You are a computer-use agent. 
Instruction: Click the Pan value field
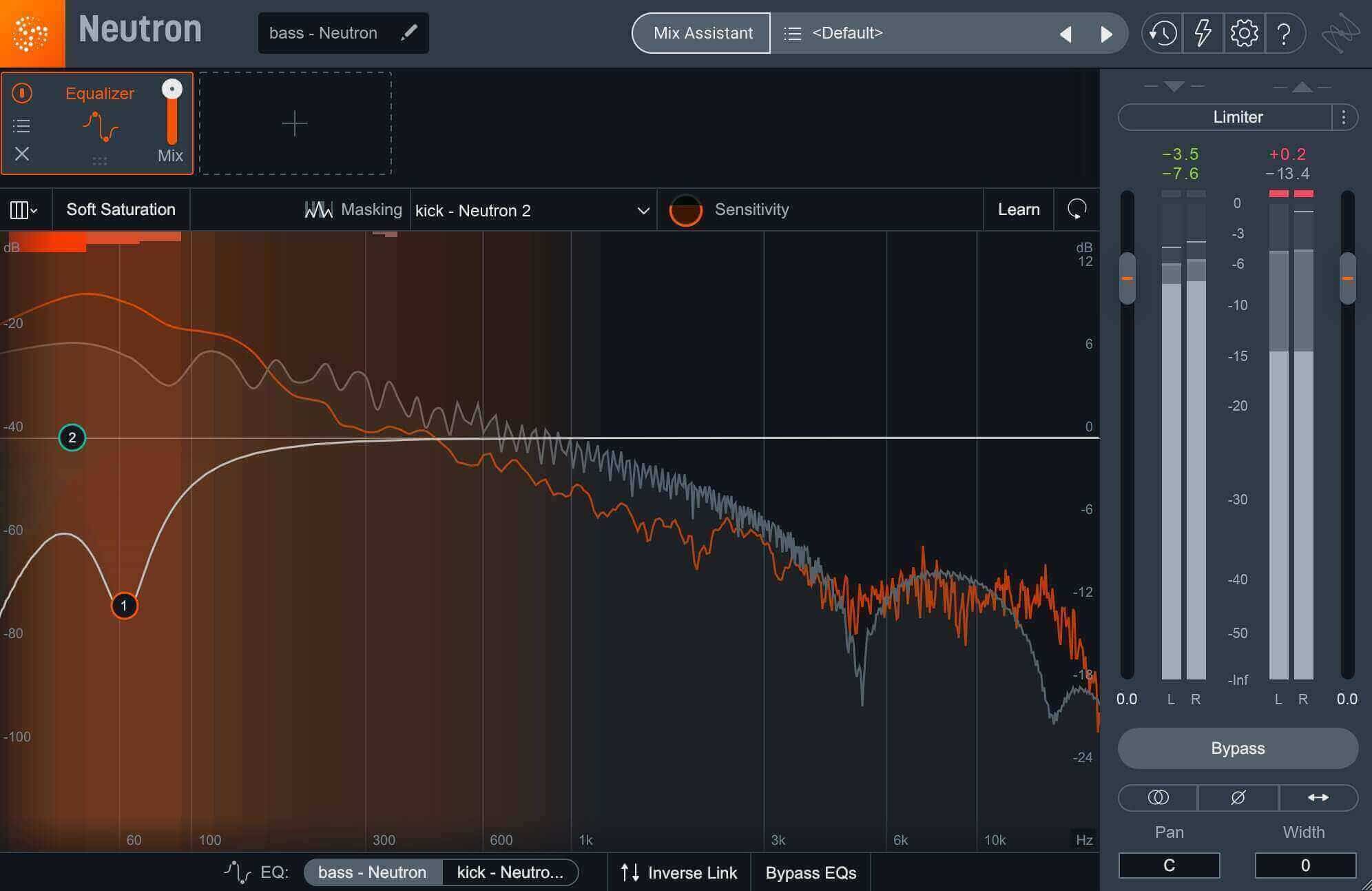(1169, 866)
